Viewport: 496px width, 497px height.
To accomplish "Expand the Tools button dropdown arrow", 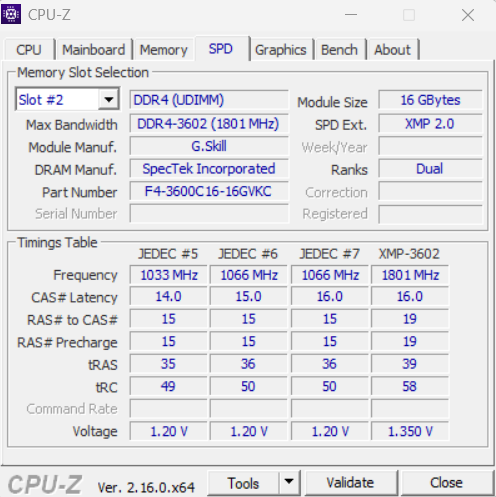I will tap(289, 482).
